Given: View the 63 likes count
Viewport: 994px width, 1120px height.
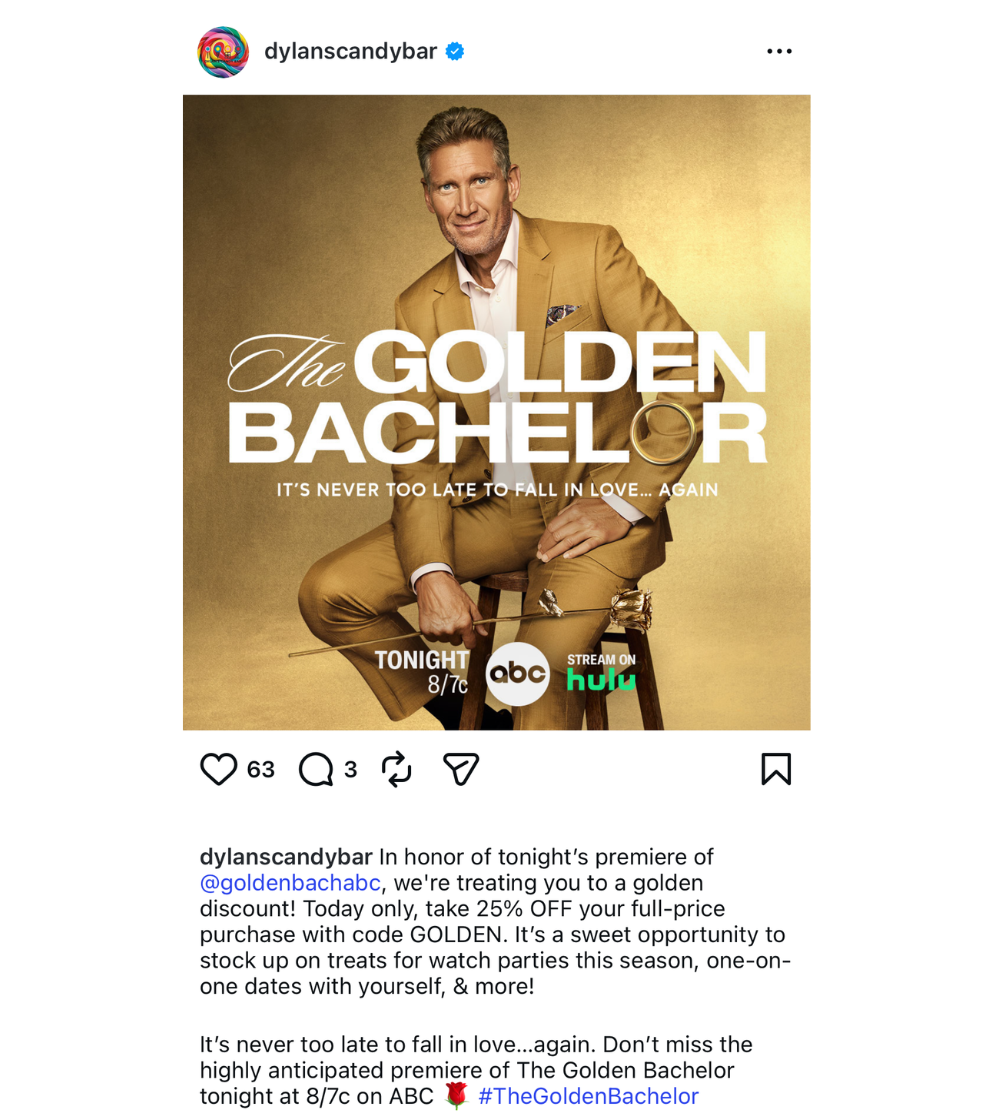Looking at the screenshot, I should click(x=261, y=769).
